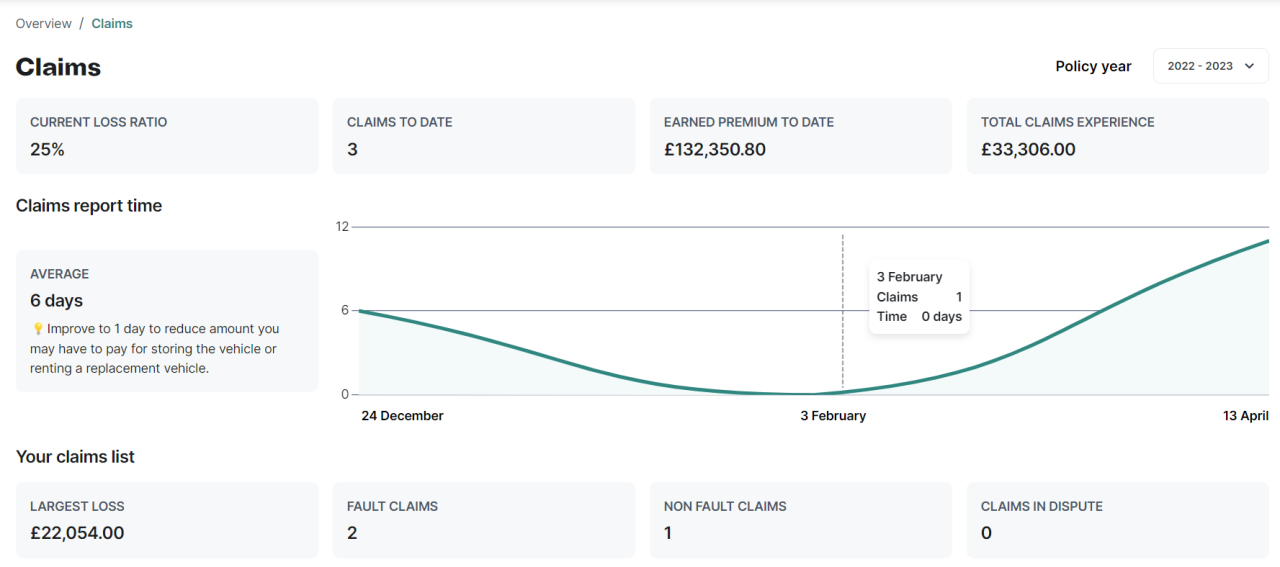Click the lightbulb tip icon under Average
Image resolution: width=1280 pixels, height=567 pixels.
(37, 329)
